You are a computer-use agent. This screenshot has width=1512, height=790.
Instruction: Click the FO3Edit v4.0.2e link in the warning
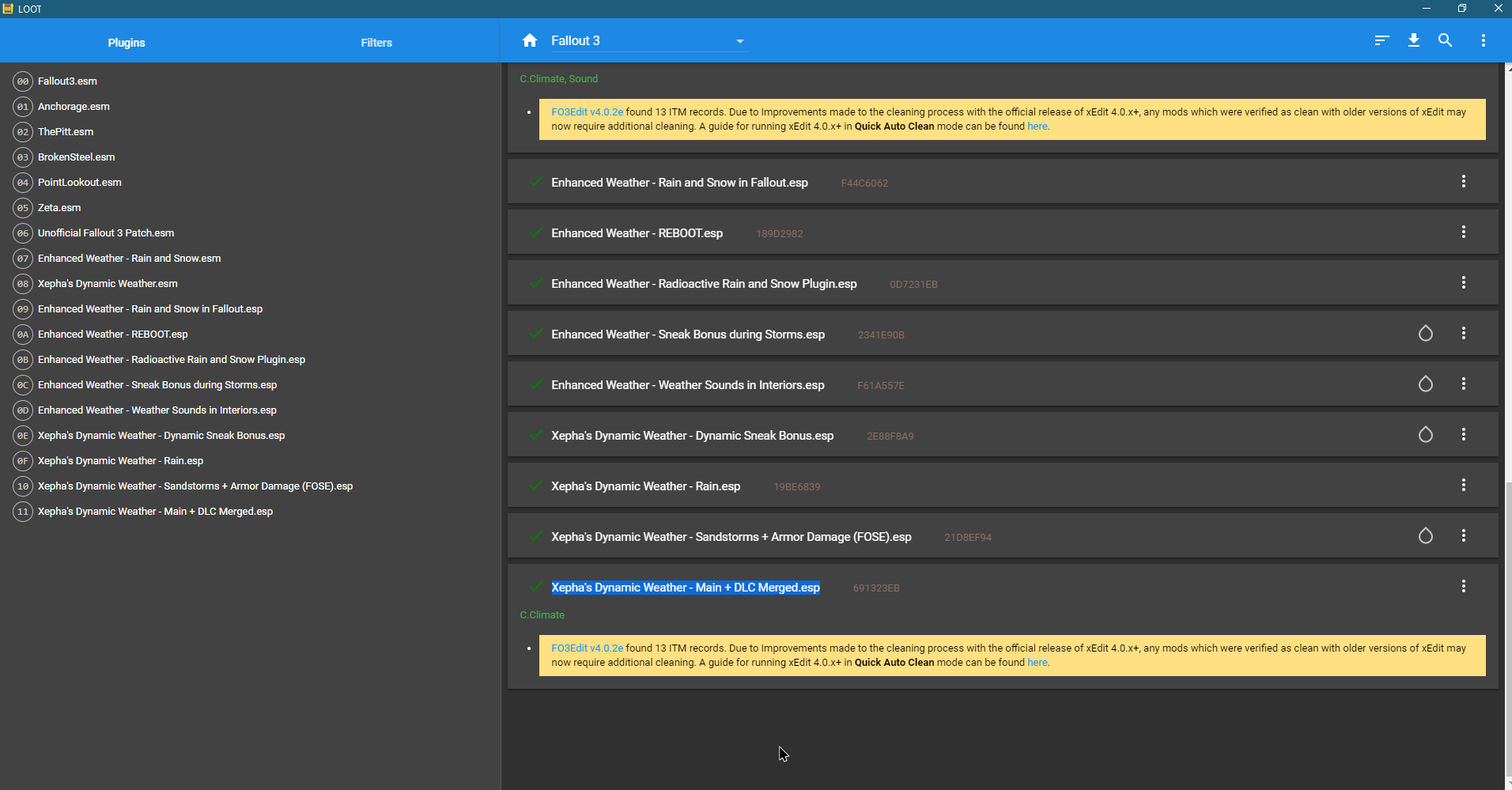587,112
